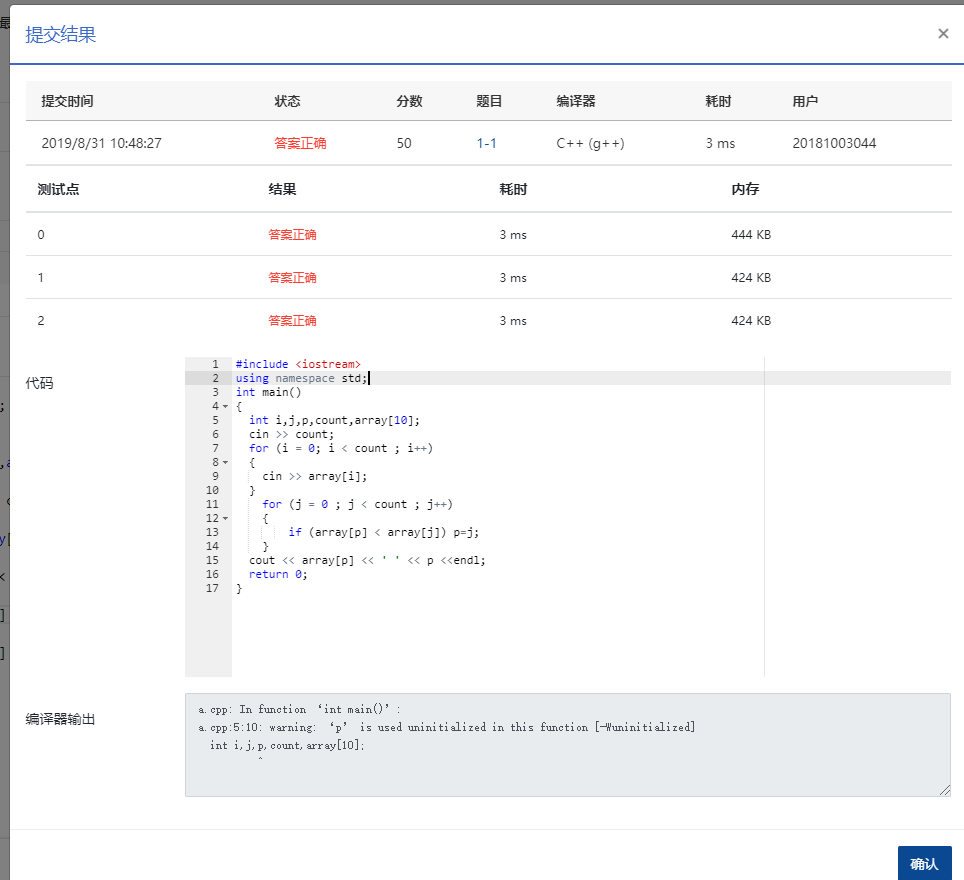Screen dimensions: 964x880
Task: Close the 提交结果 dialog with the X
Action: (942, 34)
